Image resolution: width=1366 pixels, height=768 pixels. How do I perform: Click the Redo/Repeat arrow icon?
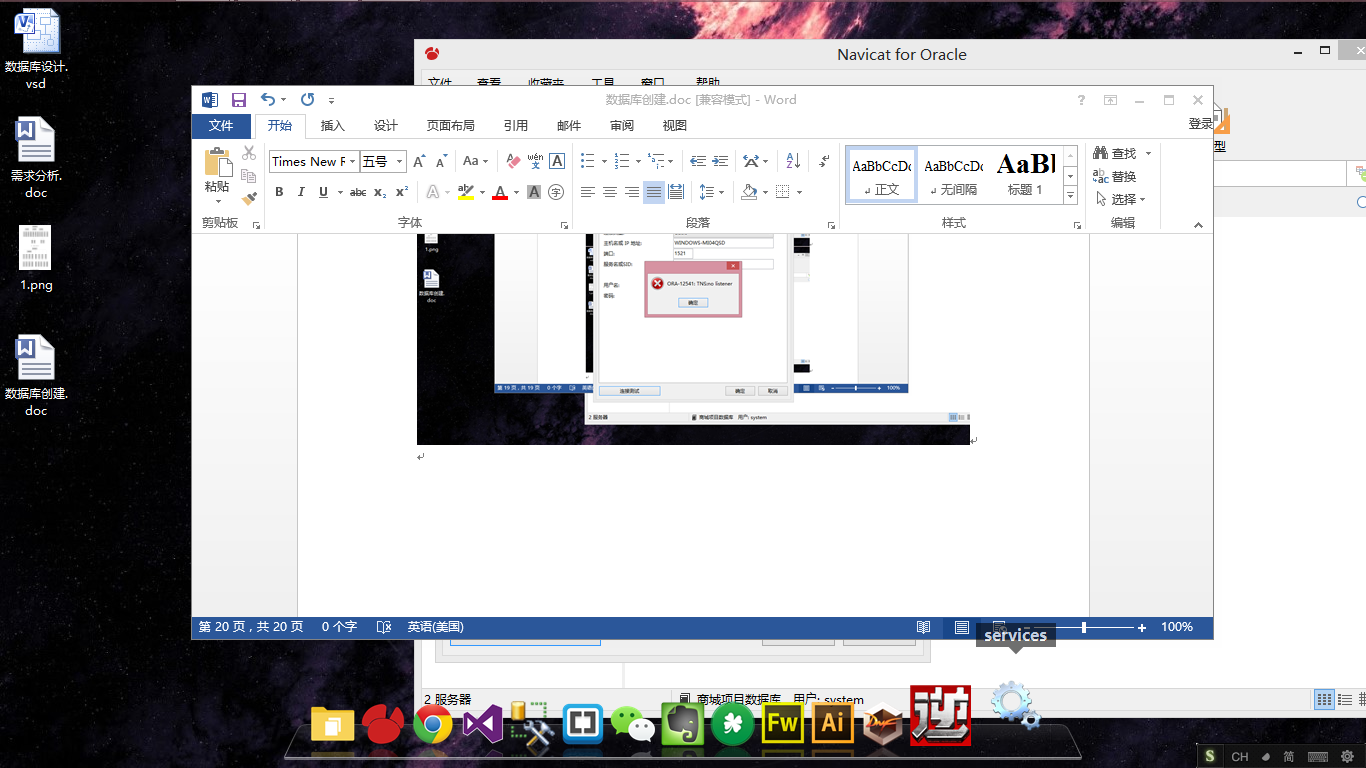point(307,99)
